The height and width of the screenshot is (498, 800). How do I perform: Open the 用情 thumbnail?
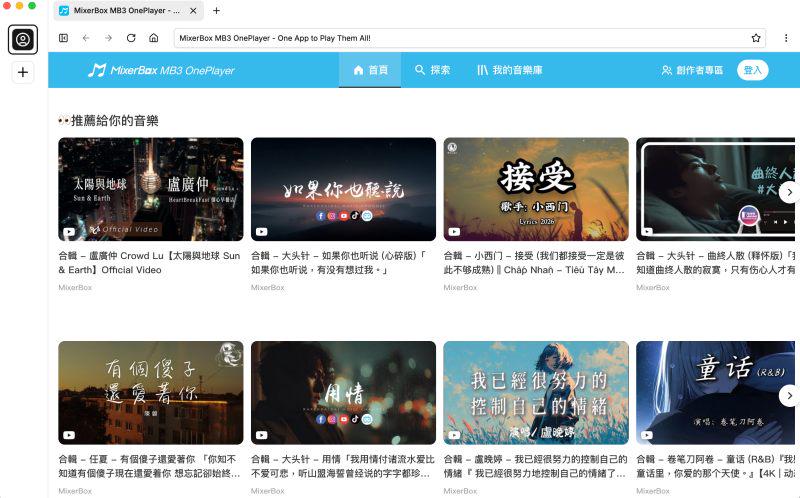click(343, 393)
